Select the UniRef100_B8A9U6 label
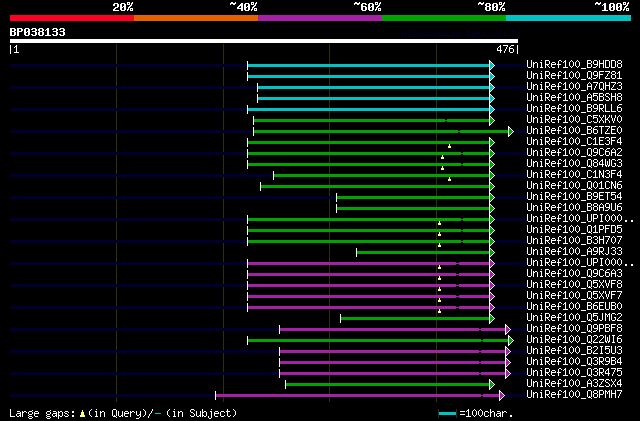This screenshot has width=640, height=421. point(574,207)
